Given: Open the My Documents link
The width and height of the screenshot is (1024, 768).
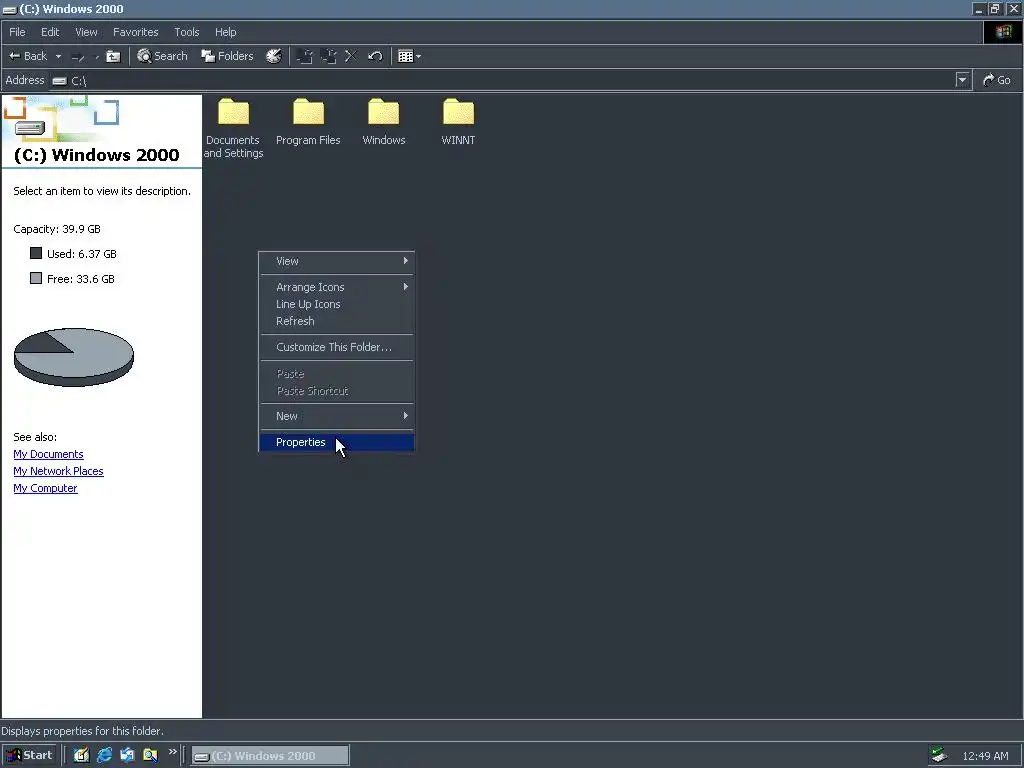Looking at the screenshot, I should (x=48, y=454).
